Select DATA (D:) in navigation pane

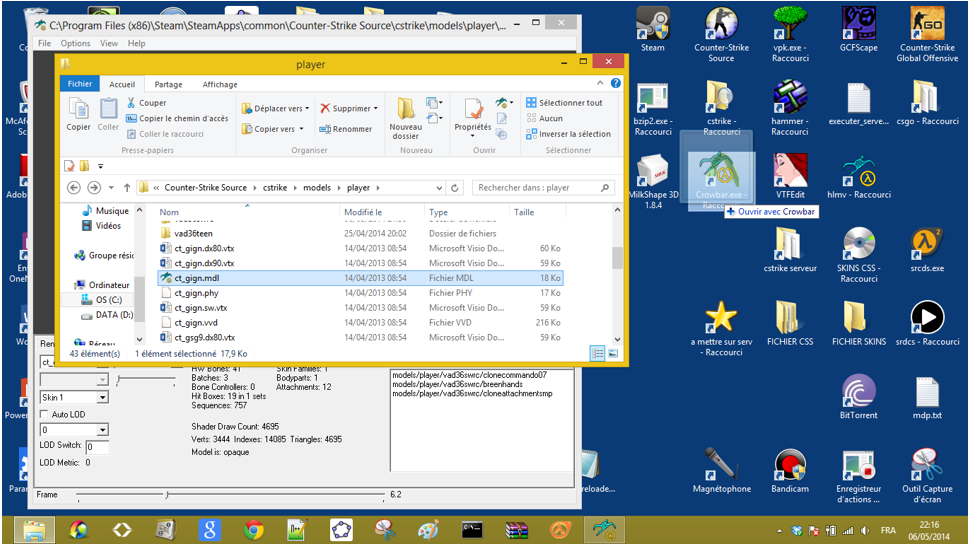click(107, 314)
